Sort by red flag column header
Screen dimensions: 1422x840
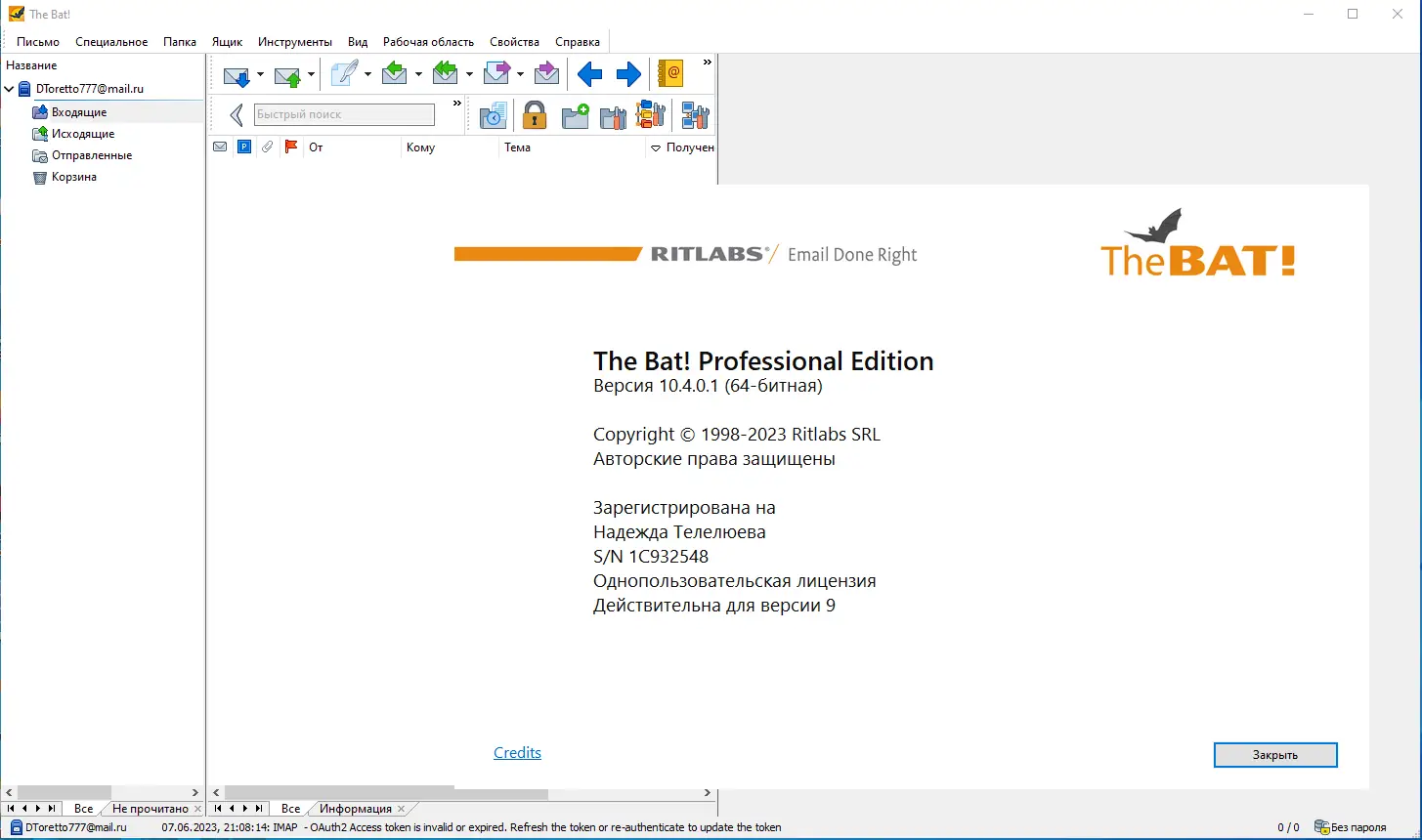(290, 147)
